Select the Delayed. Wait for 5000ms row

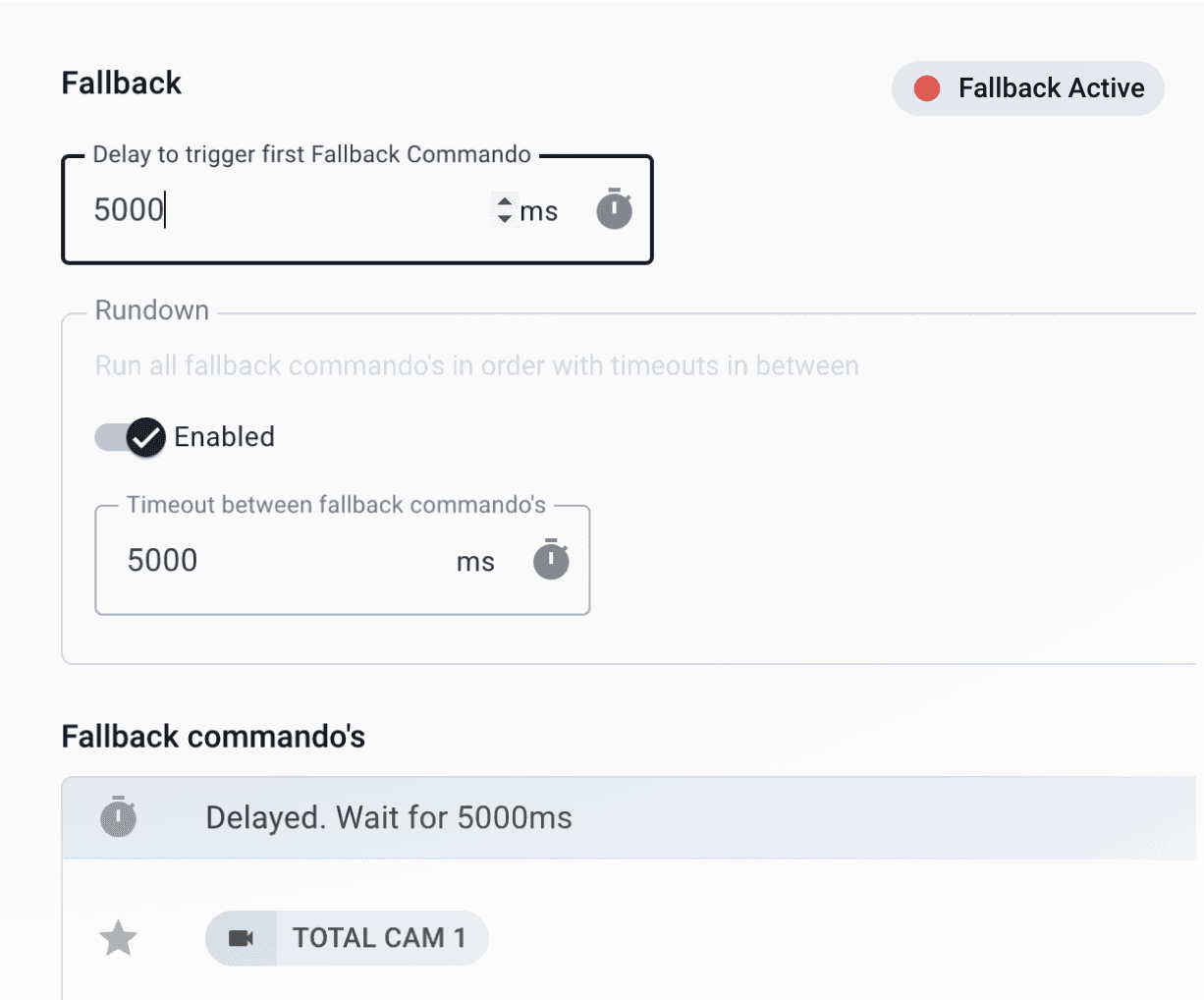(x=389, y=817)
